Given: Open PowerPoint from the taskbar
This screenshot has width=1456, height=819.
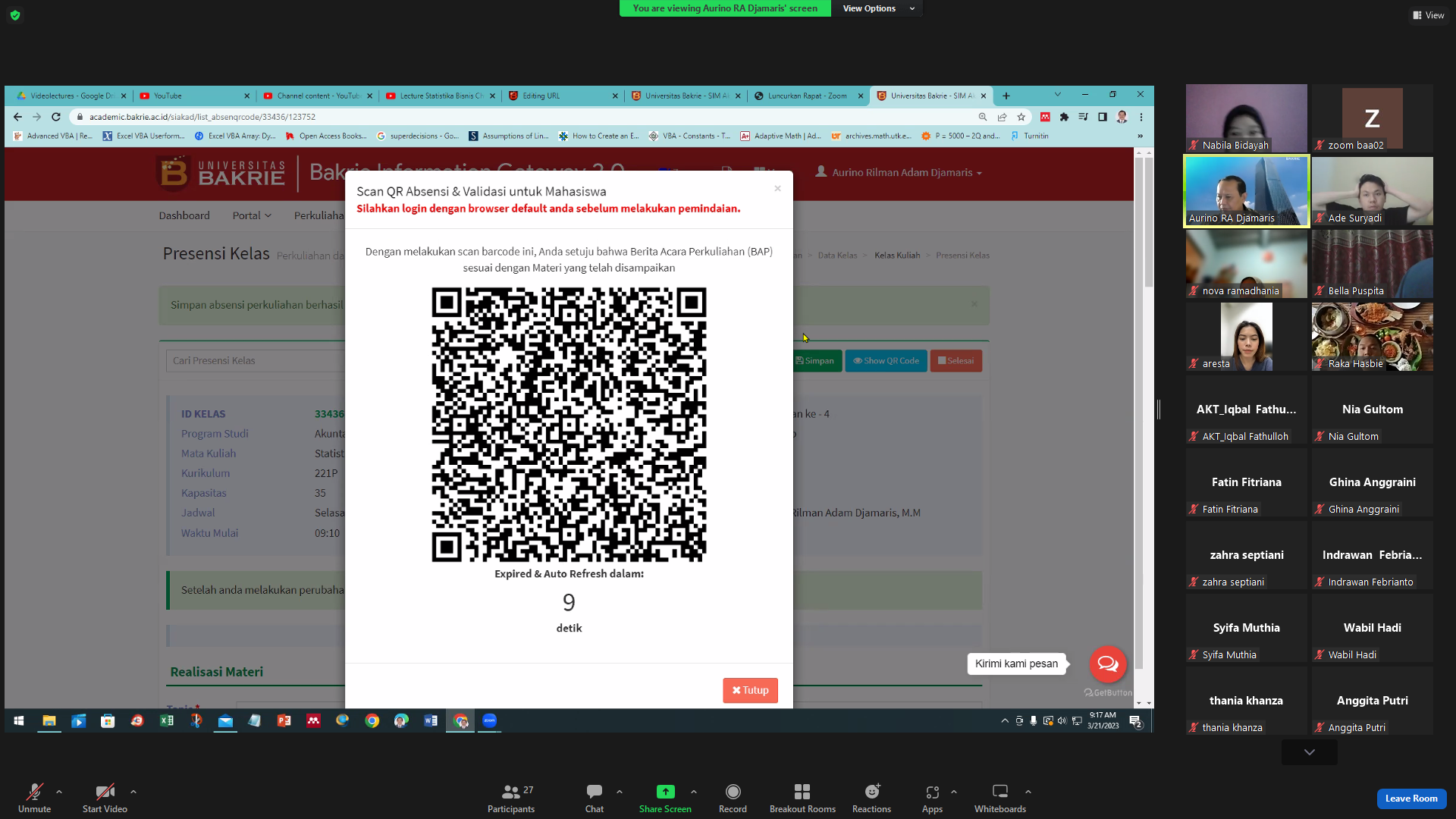Looking at the screenshot, I should 284,721.
